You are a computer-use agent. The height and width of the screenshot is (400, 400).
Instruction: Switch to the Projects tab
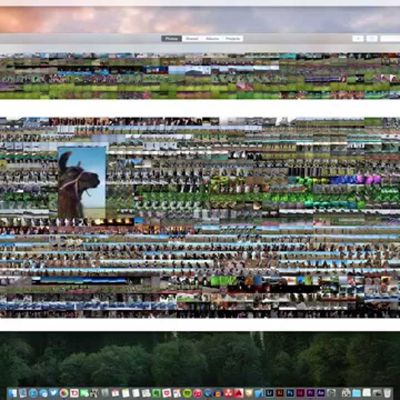pos(233,39)
